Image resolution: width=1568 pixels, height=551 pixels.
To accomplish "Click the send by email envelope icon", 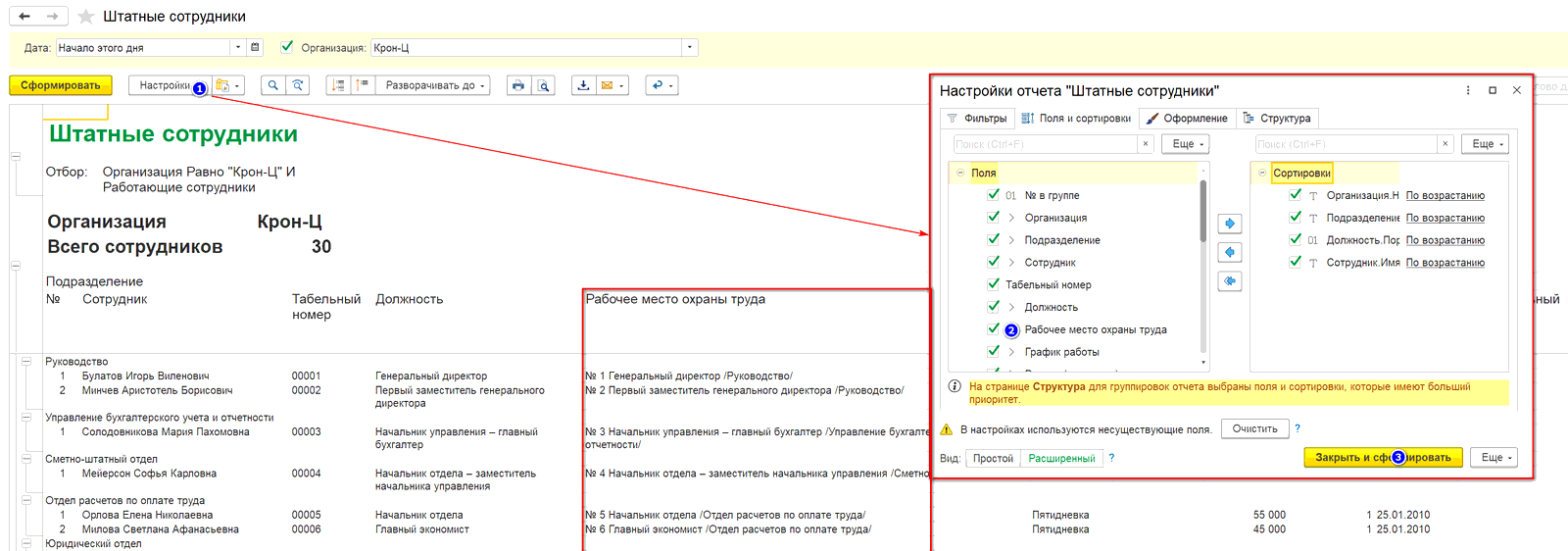I will coord(608,85).
